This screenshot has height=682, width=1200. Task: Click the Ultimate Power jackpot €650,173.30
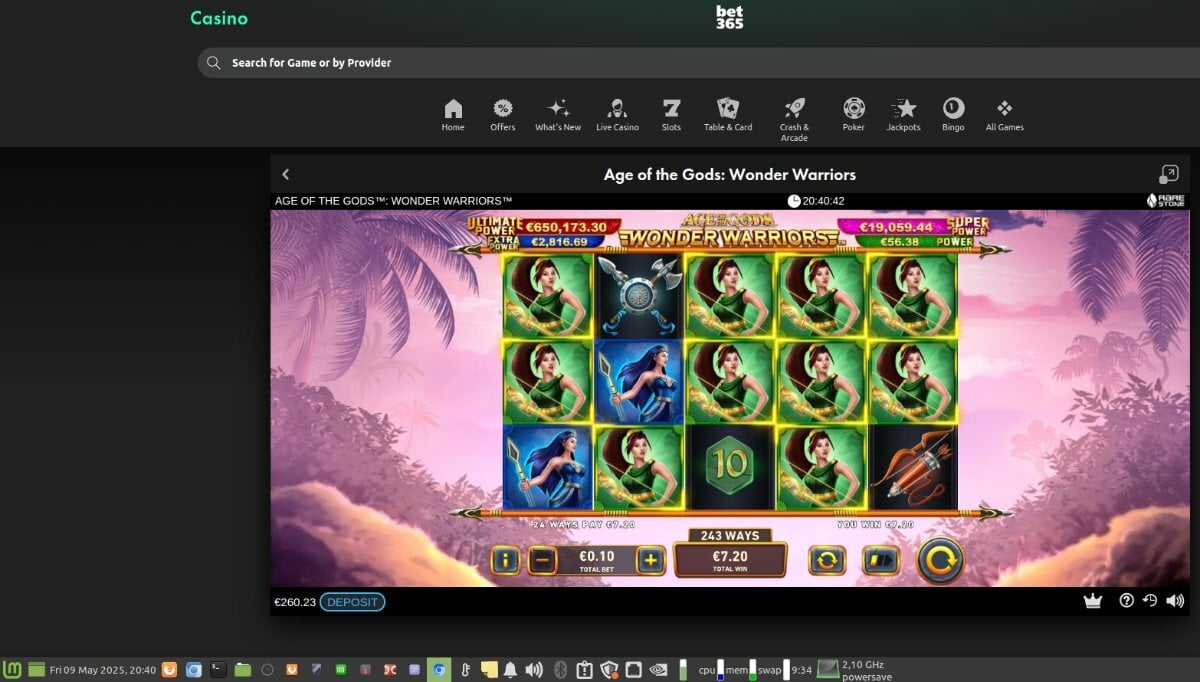(568, 227)
